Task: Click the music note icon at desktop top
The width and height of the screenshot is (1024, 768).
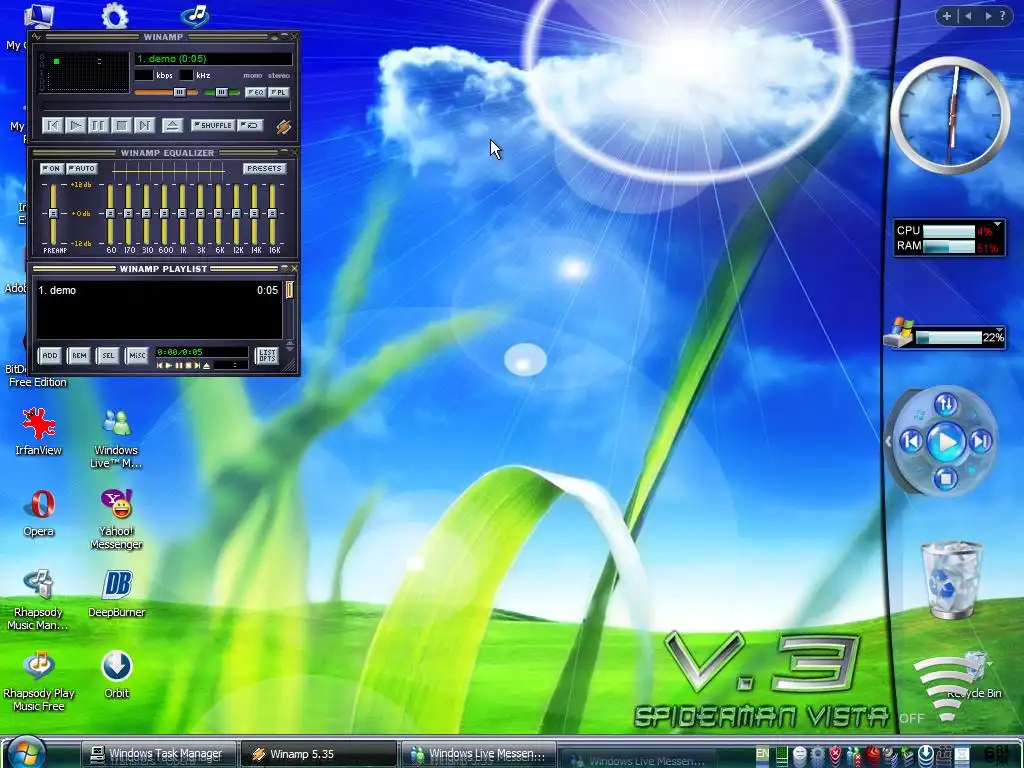Action: tap(195, 14)
